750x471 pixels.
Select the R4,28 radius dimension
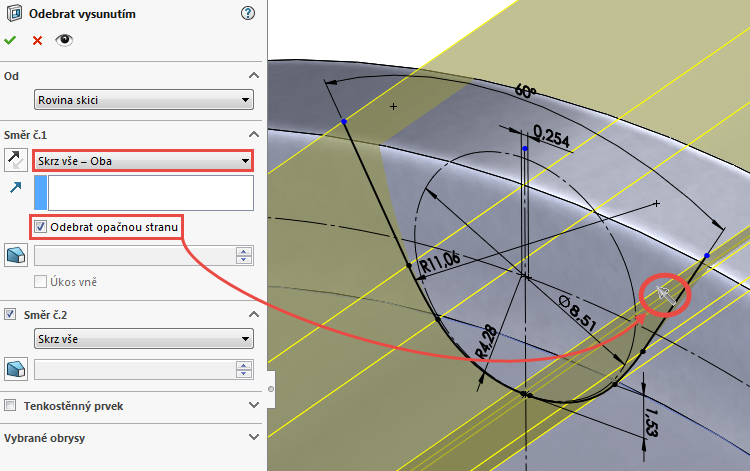pos(486,341)
